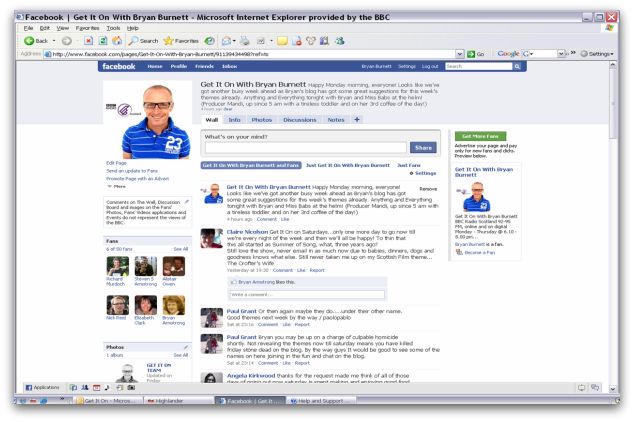
Task: Open Elizabeth Clark's fan thumbnail
Action: pos(146,305)
